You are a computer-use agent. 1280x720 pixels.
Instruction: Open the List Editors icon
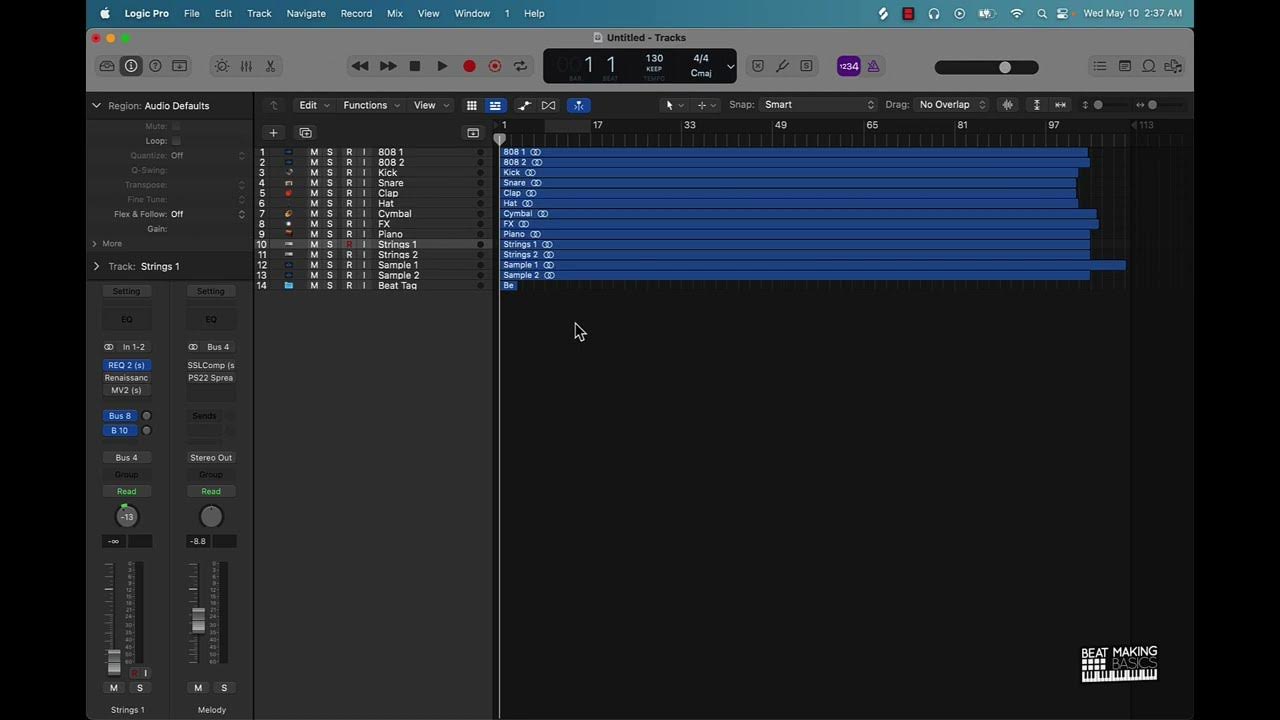tap(1100, 66)
